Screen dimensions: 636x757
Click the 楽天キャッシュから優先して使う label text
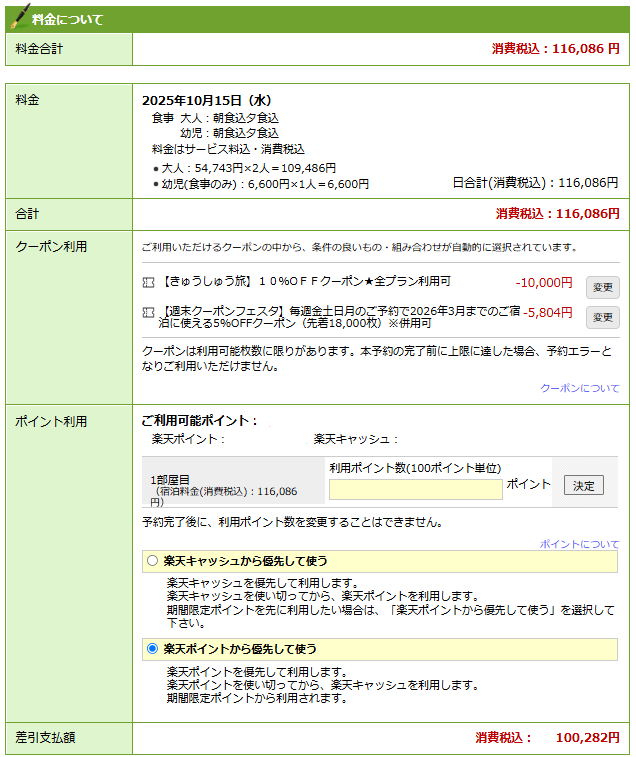pyautogui.click(x=245, y=561)
